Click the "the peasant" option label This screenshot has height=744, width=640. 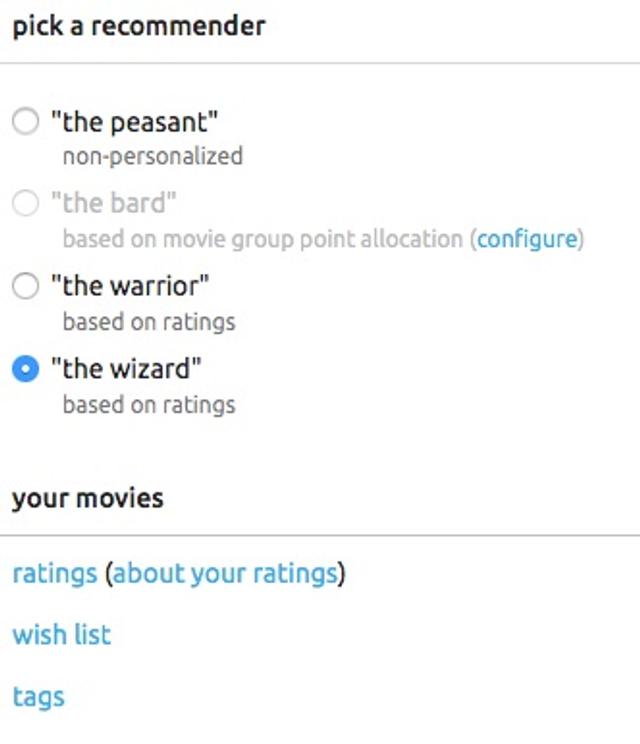click(x=134, y=123)
